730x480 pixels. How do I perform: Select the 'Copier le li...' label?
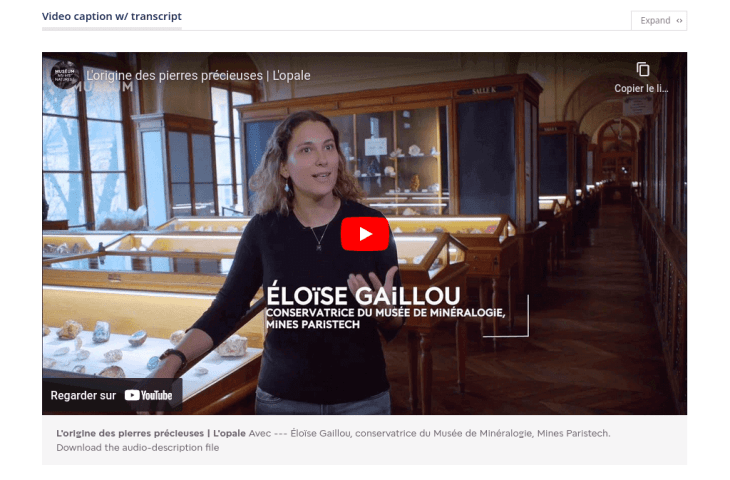(x=641, y=88)
